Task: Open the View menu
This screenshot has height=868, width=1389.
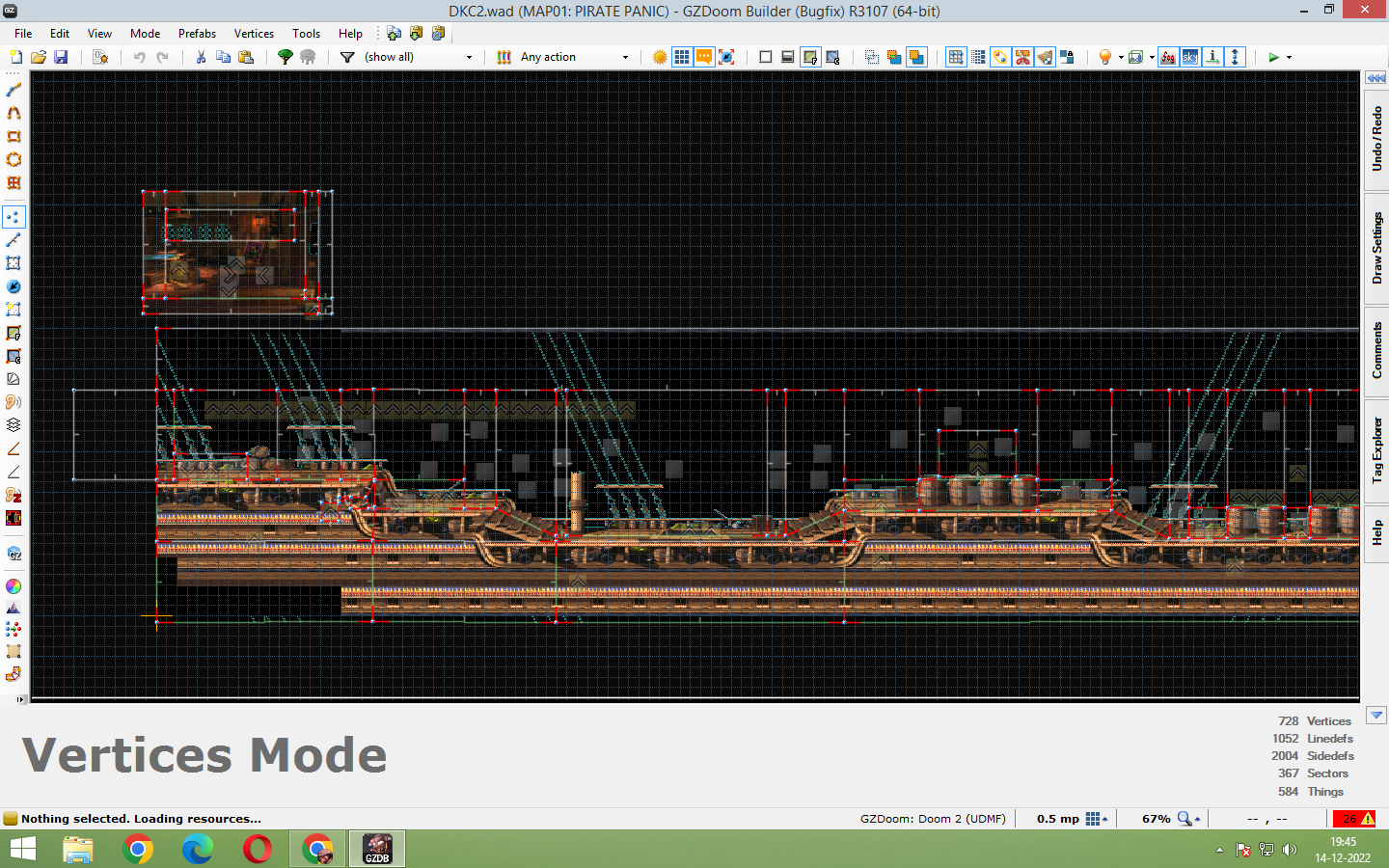Action: click(99, 33)
